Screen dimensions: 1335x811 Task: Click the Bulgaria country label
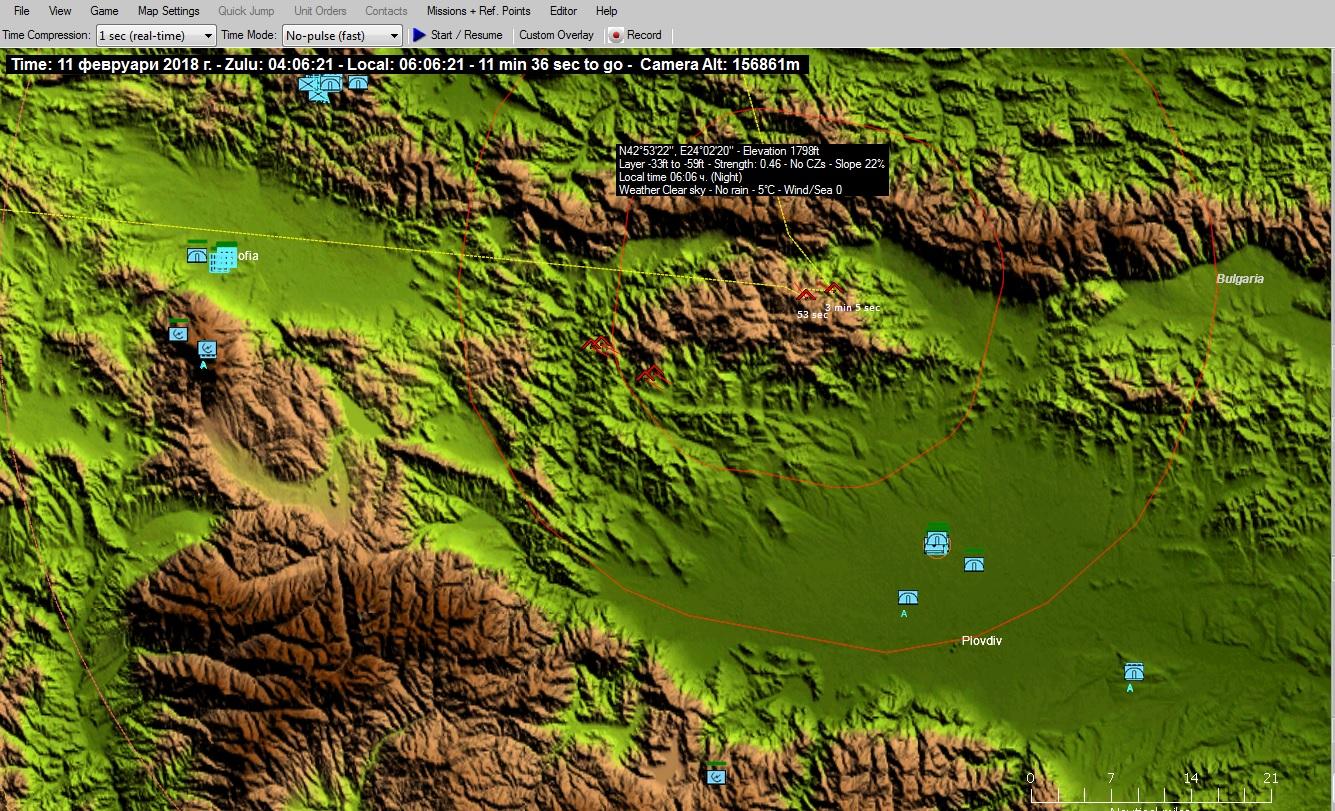(x=1240, y=278)
